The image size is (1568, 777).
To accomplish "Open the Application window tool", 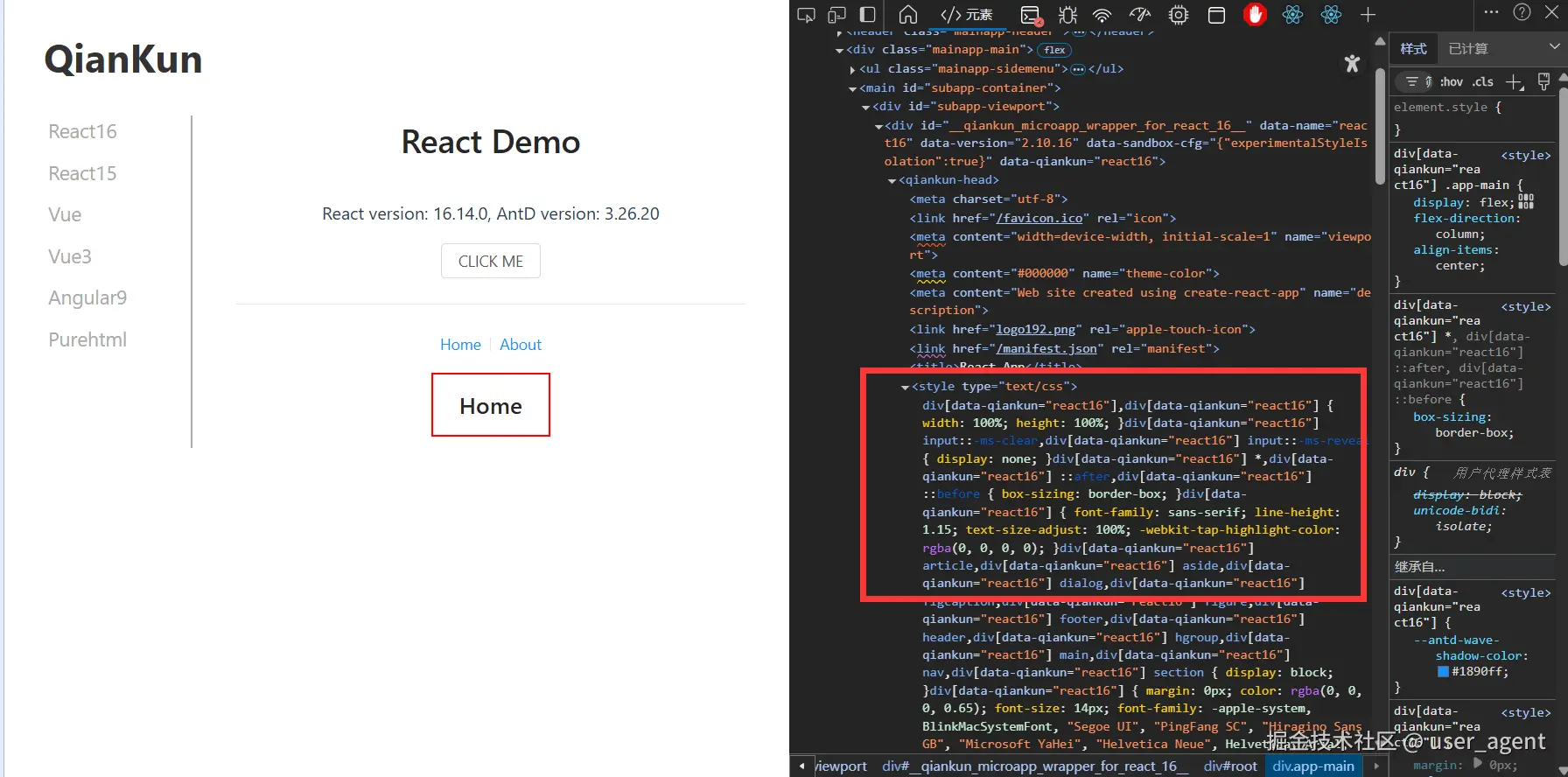I will pyautogui.click(x=1216, y=15).
